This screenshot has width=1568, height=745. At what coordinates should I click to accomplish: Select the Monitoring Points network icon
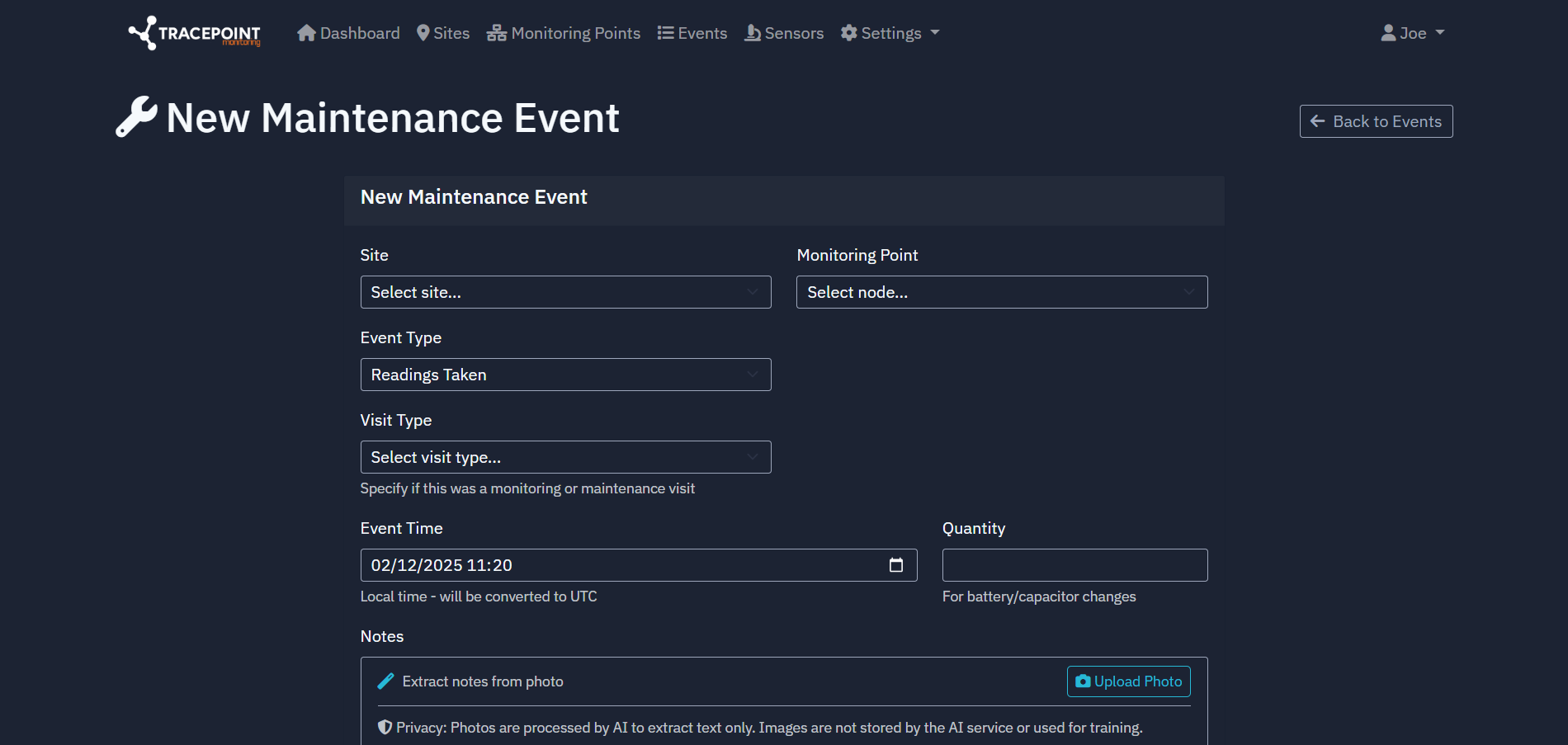point(496,32)
